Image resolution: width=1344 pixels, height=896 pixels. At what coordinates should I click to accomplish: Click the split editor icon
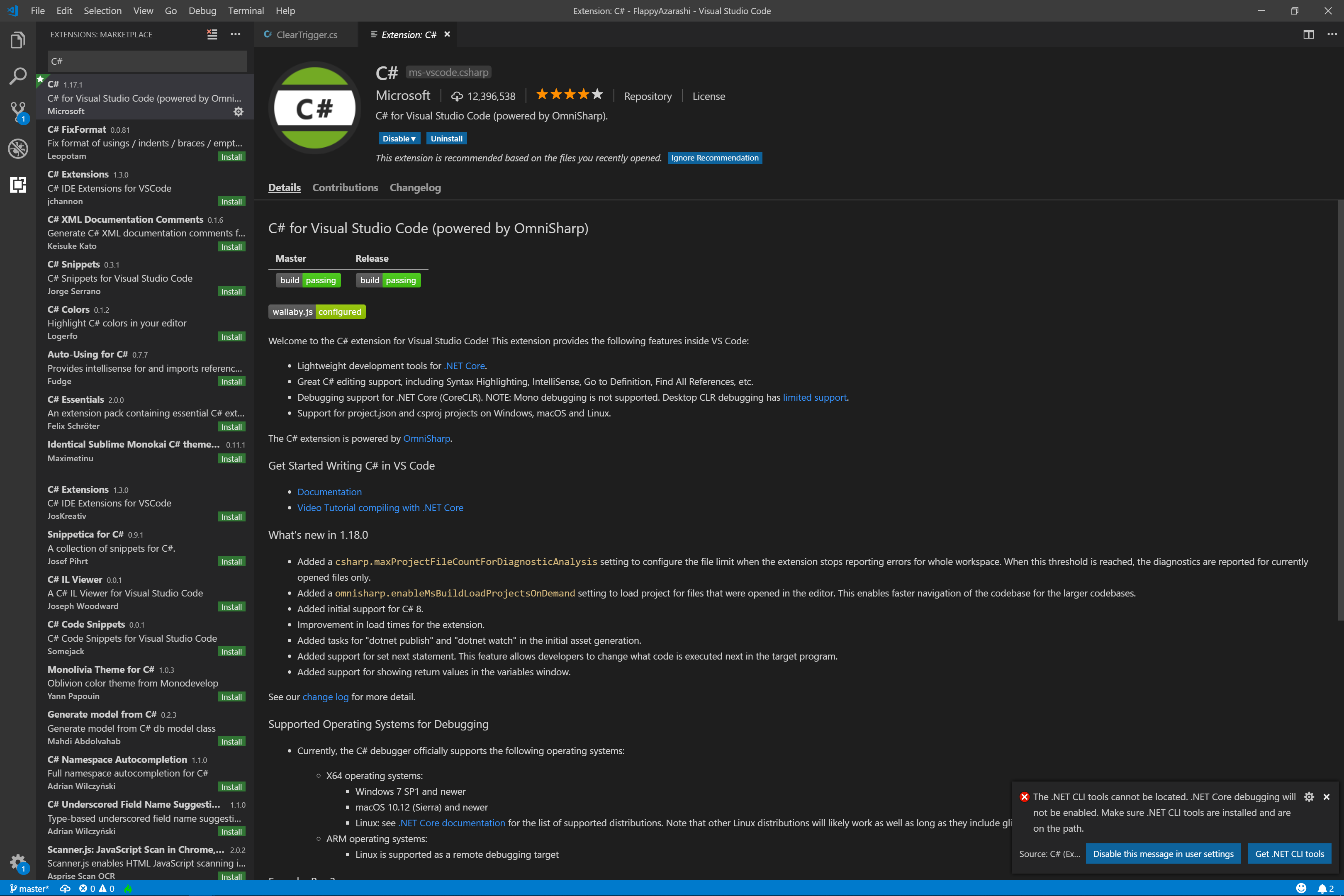tap(1308, 34)
